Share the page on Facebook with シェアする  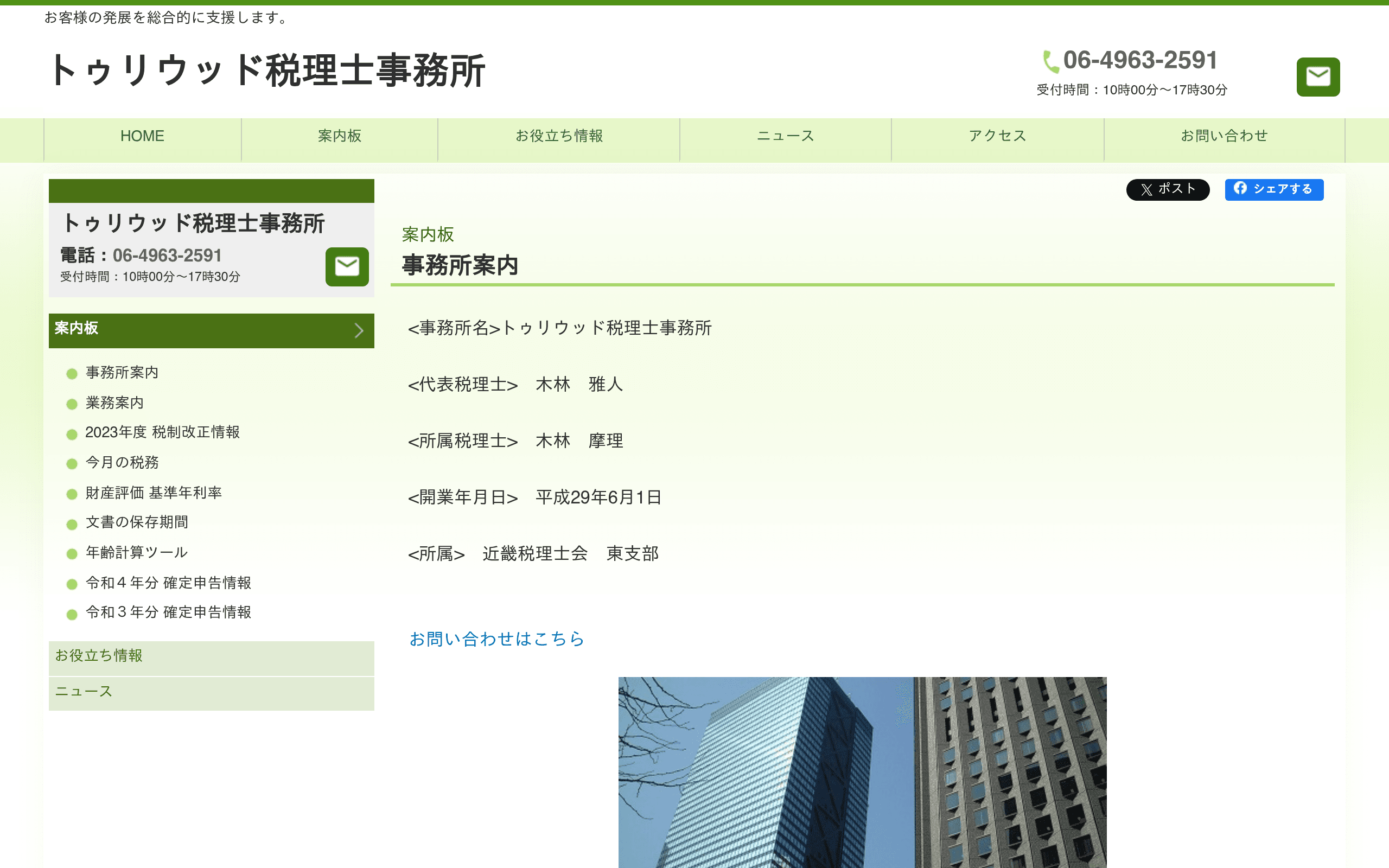1273,189
